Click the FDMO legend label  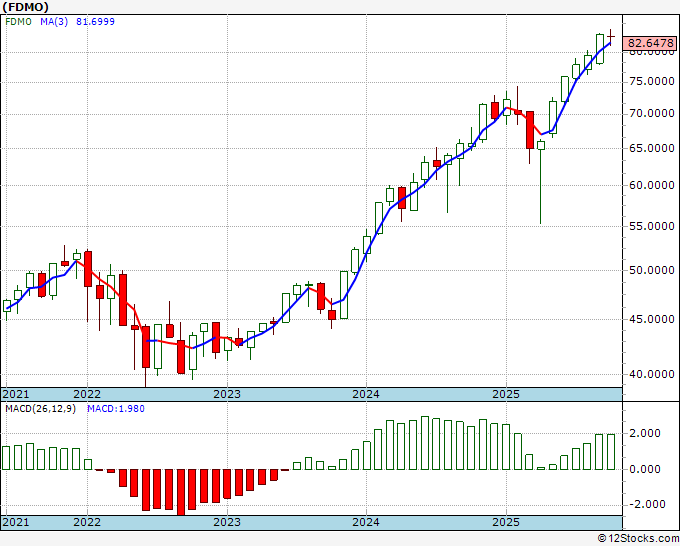18,22
